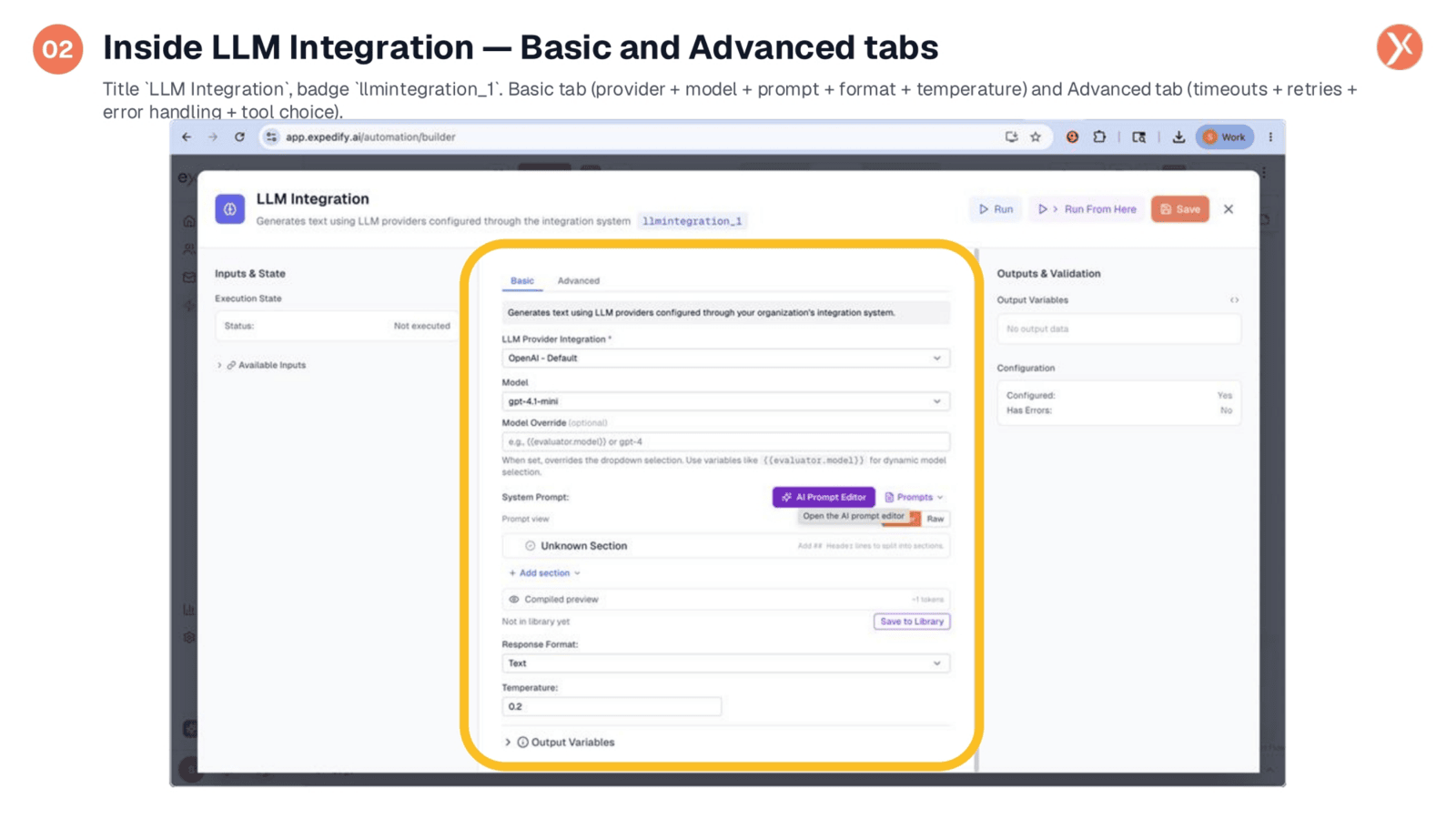The image size is (1456, 819).
Task: Run the LLM Integration node
Action: [996, 209]
